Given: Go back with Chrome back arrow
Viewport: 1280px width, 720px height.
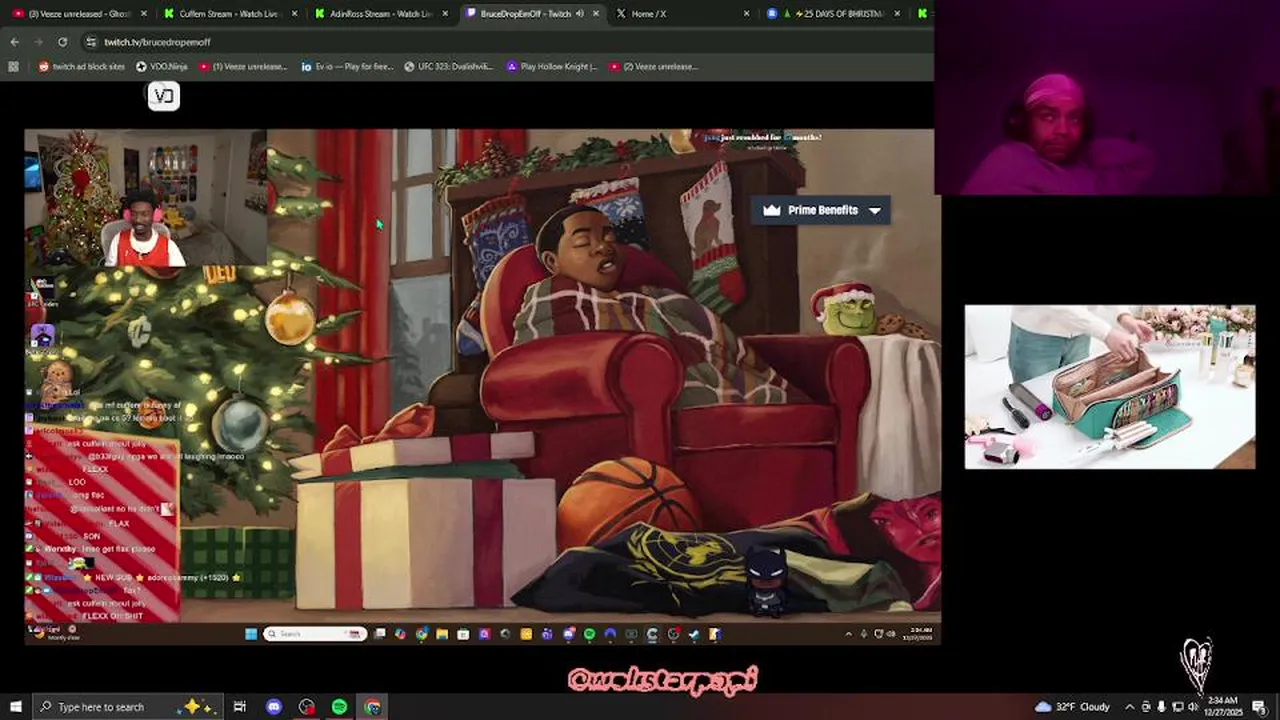Looking at the screenshot, I should tap(14, 42).
